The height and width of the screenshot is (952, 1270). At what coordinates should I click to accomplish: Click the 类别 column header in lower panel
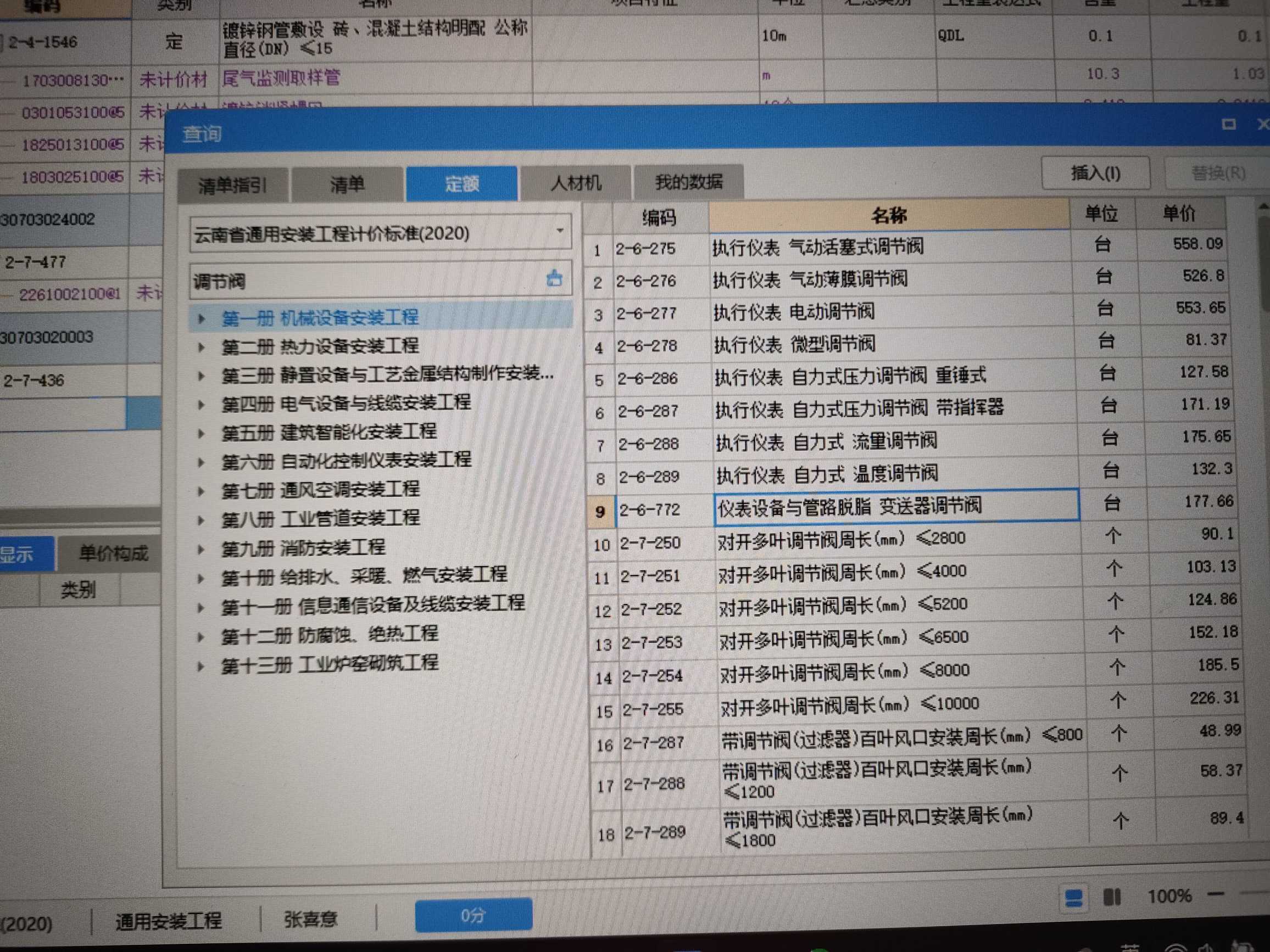[x=79, y=589]
